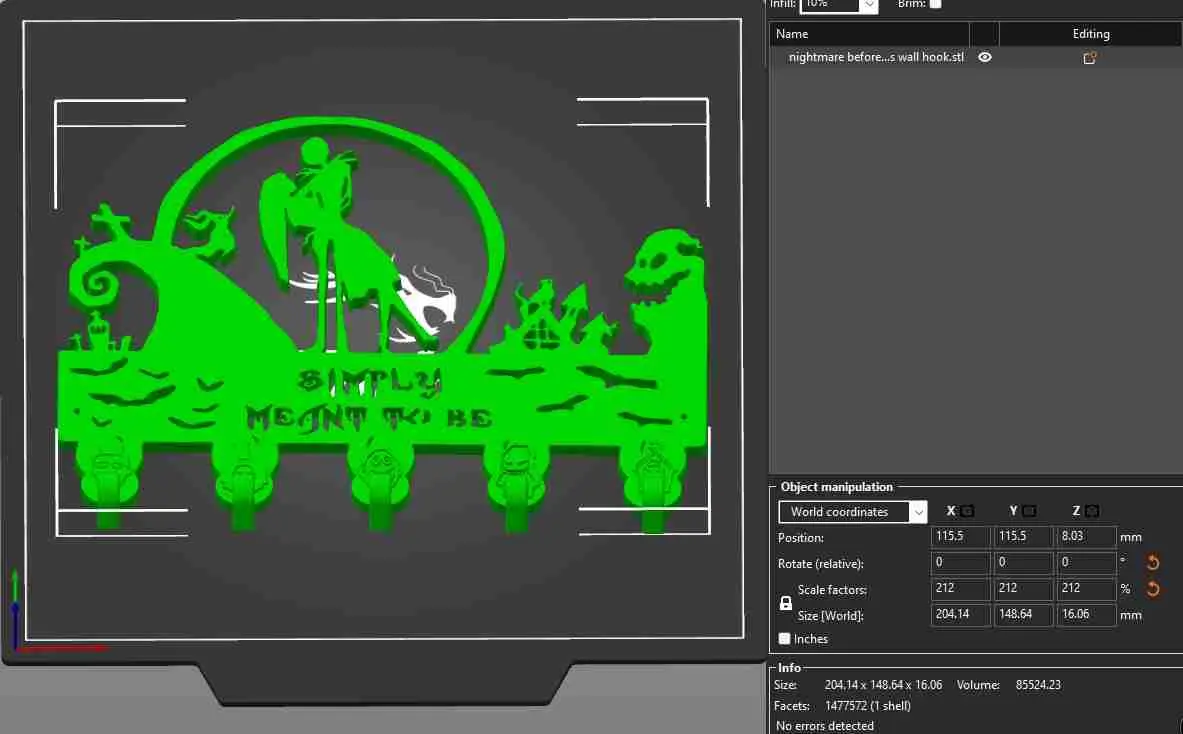Click the Scale factors Z value field

pyautogui.click(x=1085, y=589)
